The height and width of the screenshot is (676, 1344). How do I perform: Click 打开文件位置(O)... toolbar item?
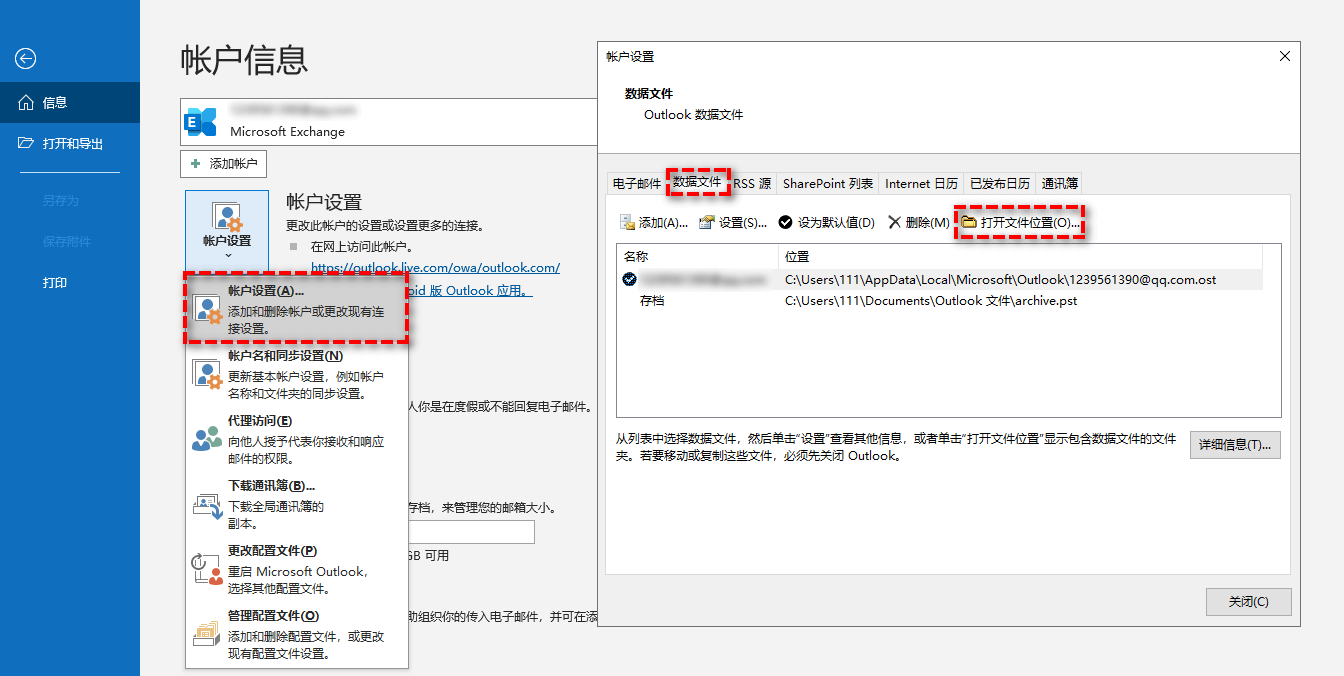coord(1020,222)
